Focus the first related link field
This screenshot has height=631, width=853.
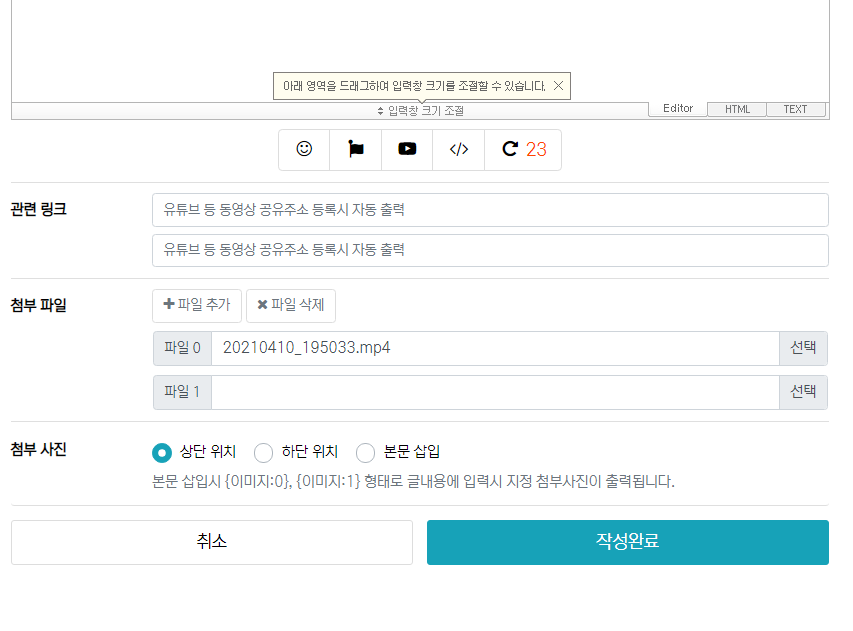click(490, 210)
